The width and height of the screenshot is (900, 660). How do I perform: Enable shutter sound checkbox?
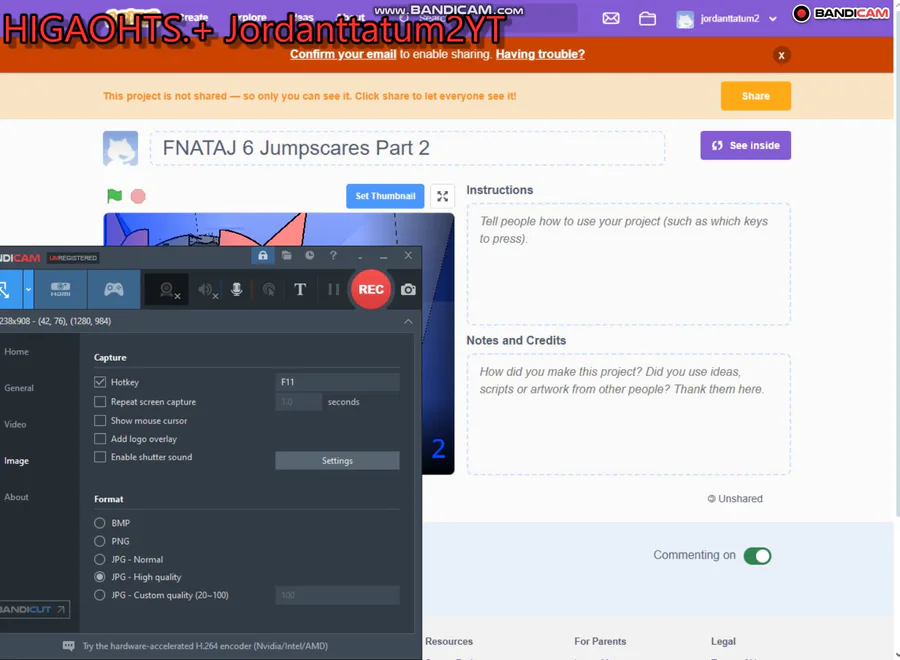coord(100,457)
